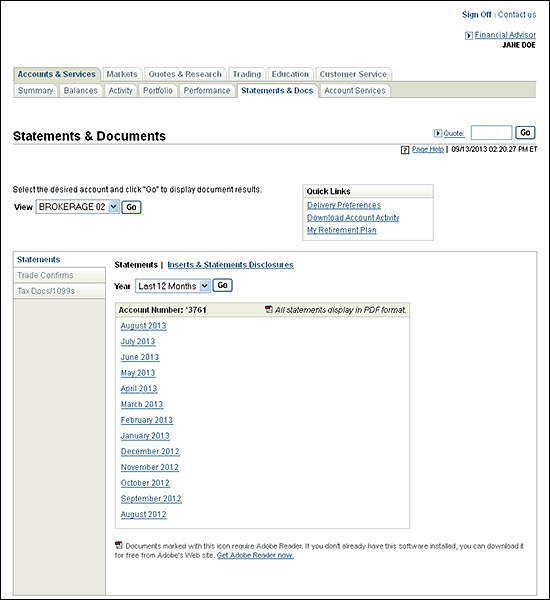Follow the Get Adobe Reader now link
Image resolution: width=550 pixels, height=600 pixels.
point(255,555)
